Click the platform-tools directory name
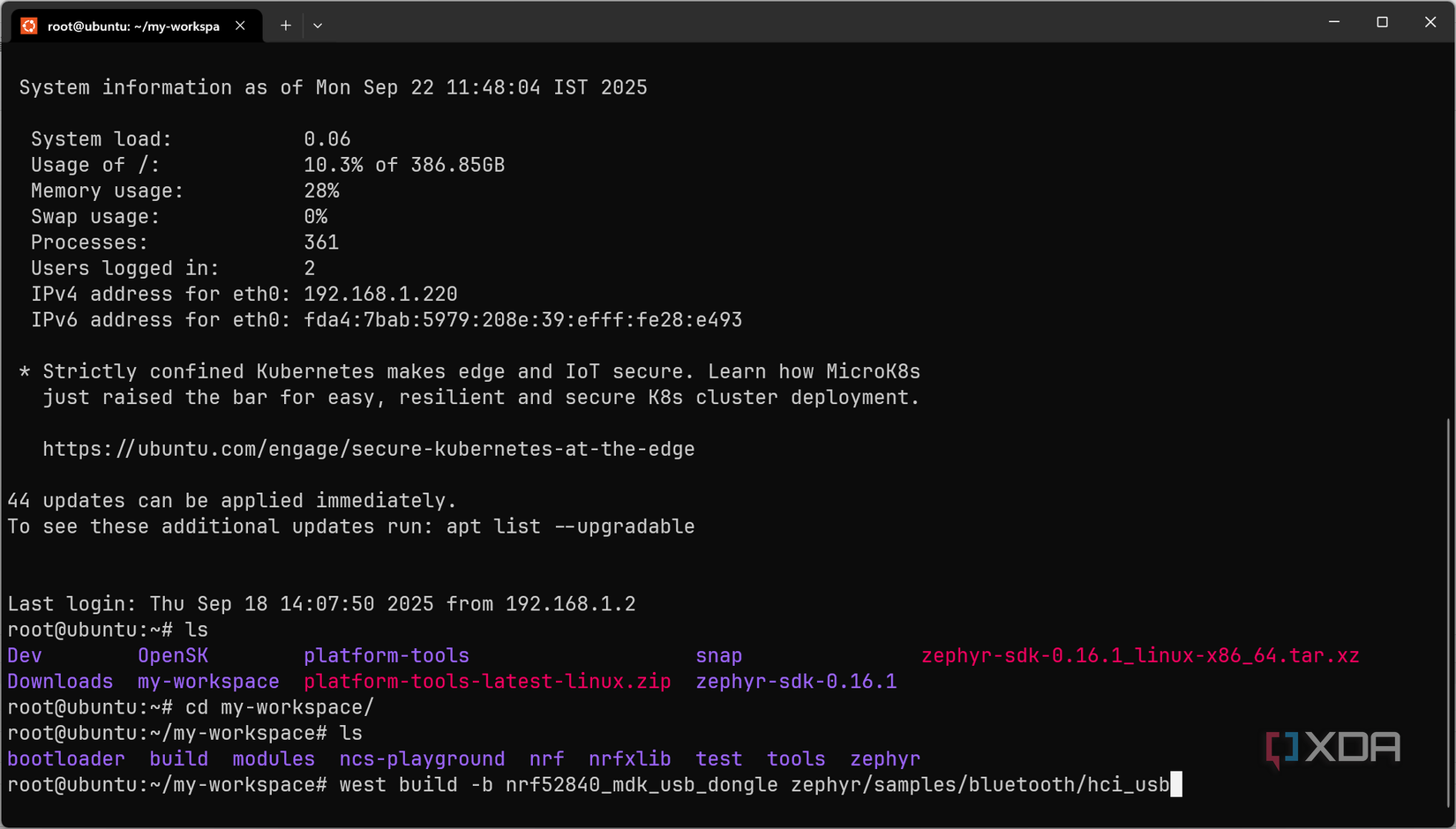This screenshot has width=1456, height=829. [x=387, y=656]
